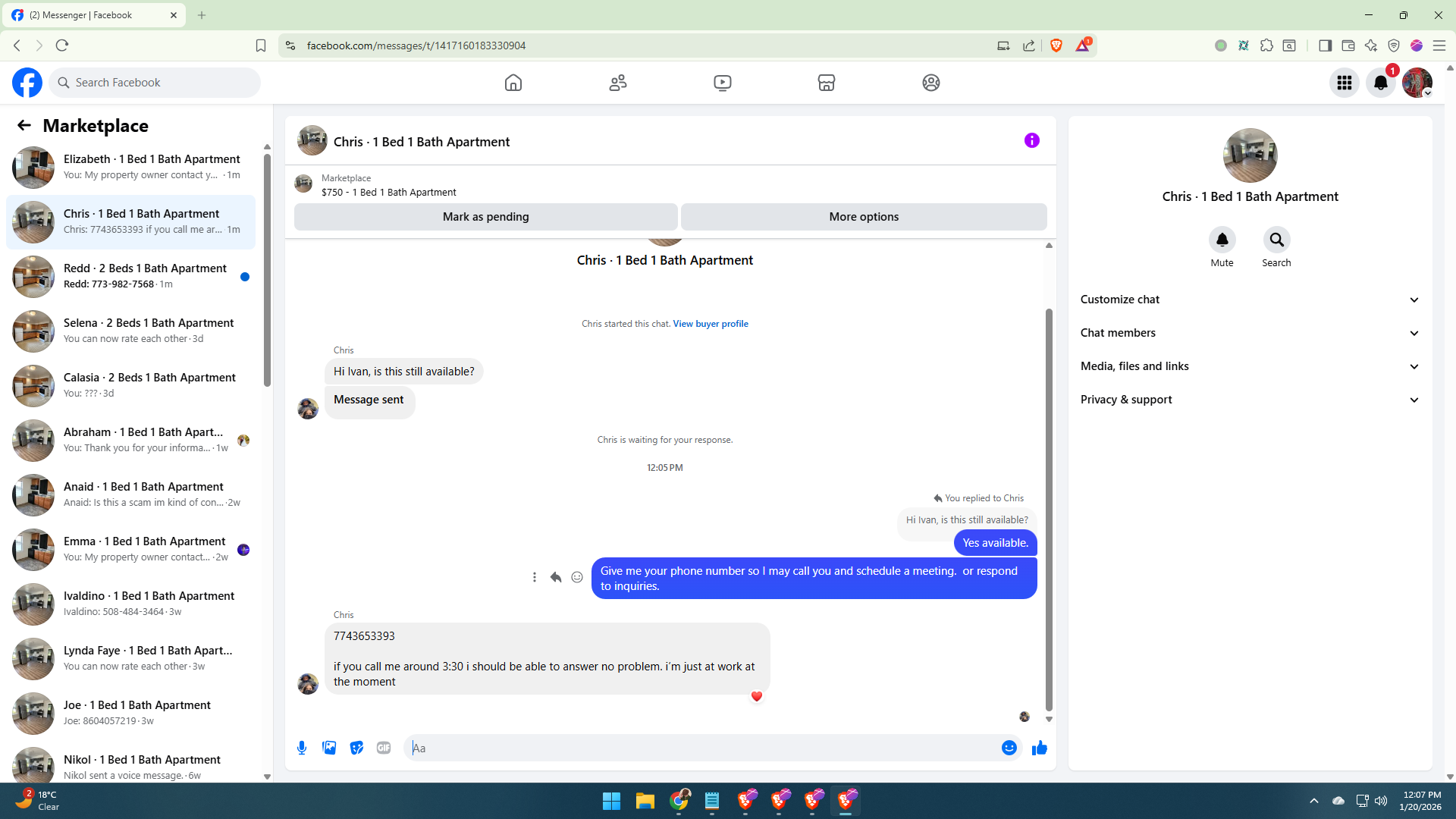Open the browser hamburger menu
Screen dimensions: 1456x819
point(1439,45)
